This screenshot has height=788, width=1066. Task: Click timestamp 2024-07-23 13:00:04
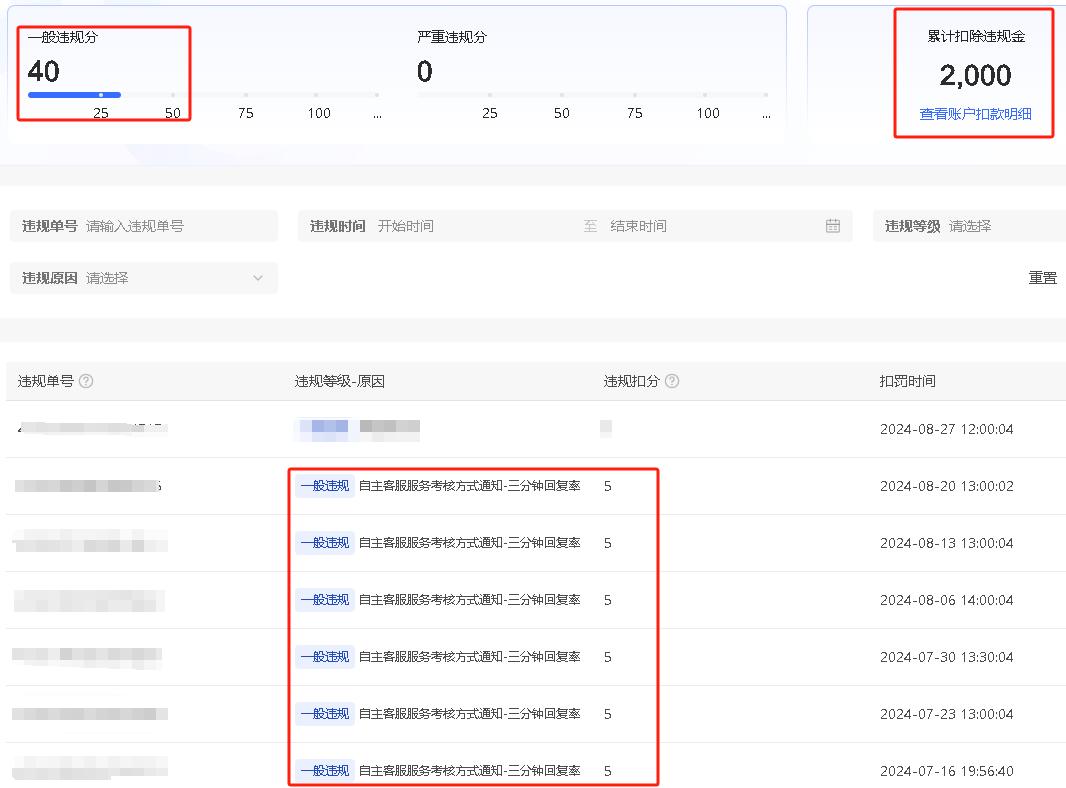946,715
